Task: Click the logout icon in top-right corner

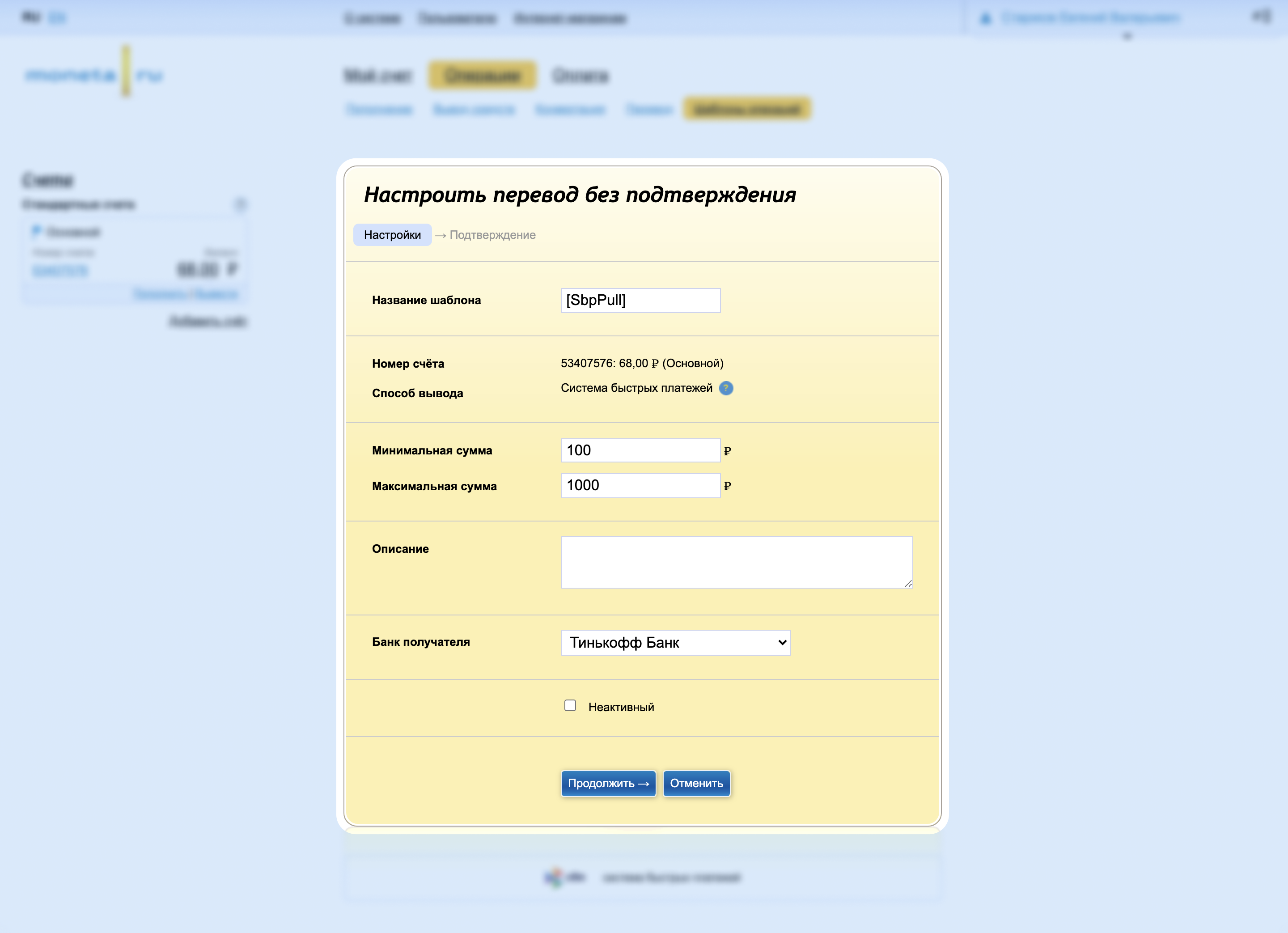Action: pyautogui.click(x=1261, y=17)
